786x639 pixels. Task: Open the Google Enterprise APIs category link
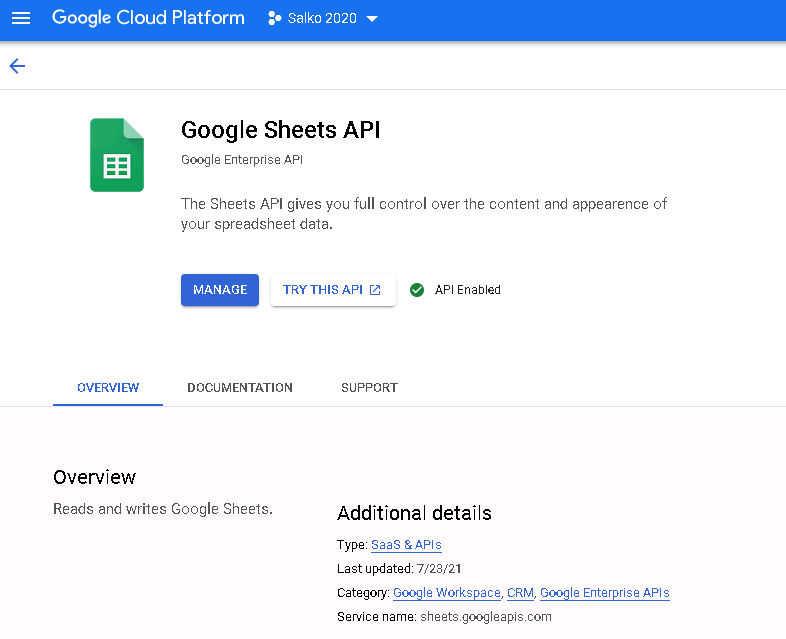[x=605, y=593]
